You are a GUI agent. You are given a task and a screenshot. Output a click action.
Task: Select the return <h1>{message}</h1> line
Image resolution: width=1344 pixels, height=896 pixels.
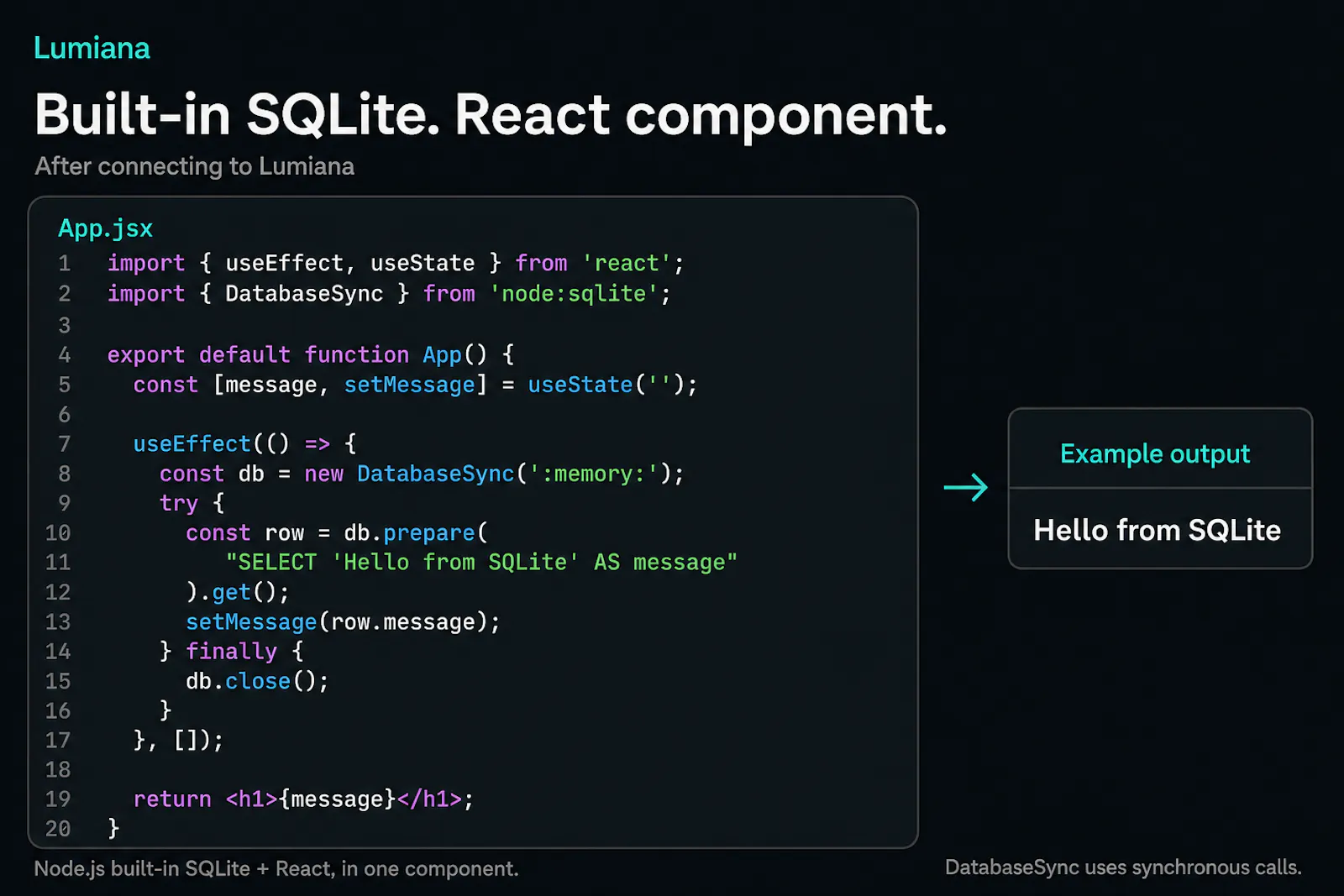click(x=303, y=799)
